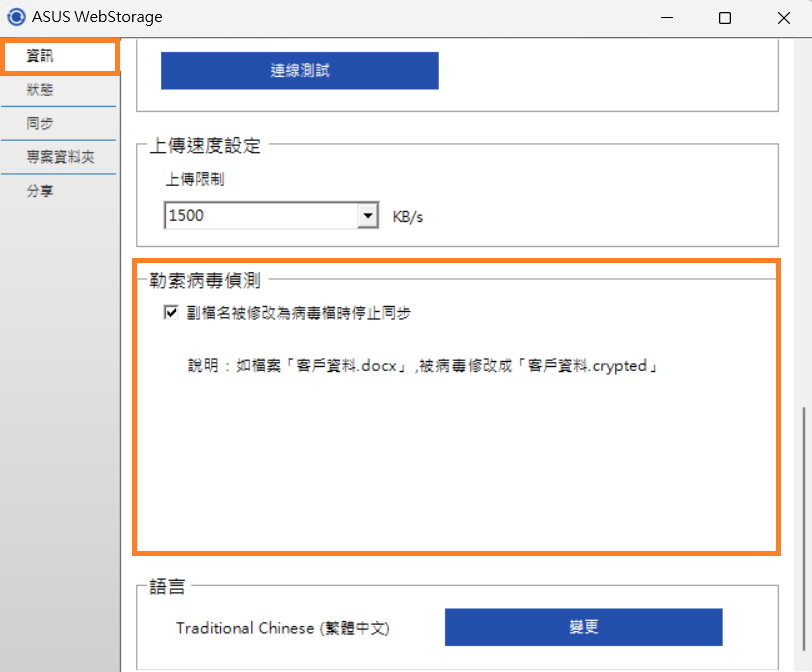812x672 pixels.
Task: Click the 1500 upload limit field
Action: coord(261,215)
